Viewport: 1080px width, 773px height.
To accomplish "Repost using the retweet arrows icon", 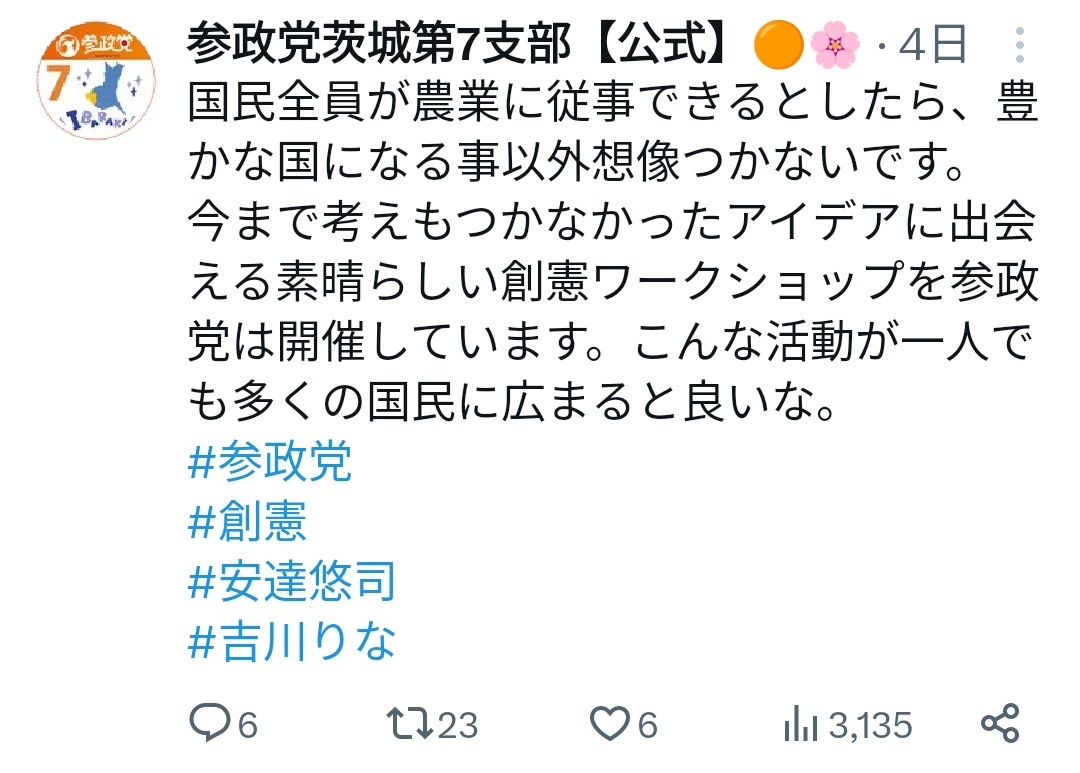I will coord(409,723).
